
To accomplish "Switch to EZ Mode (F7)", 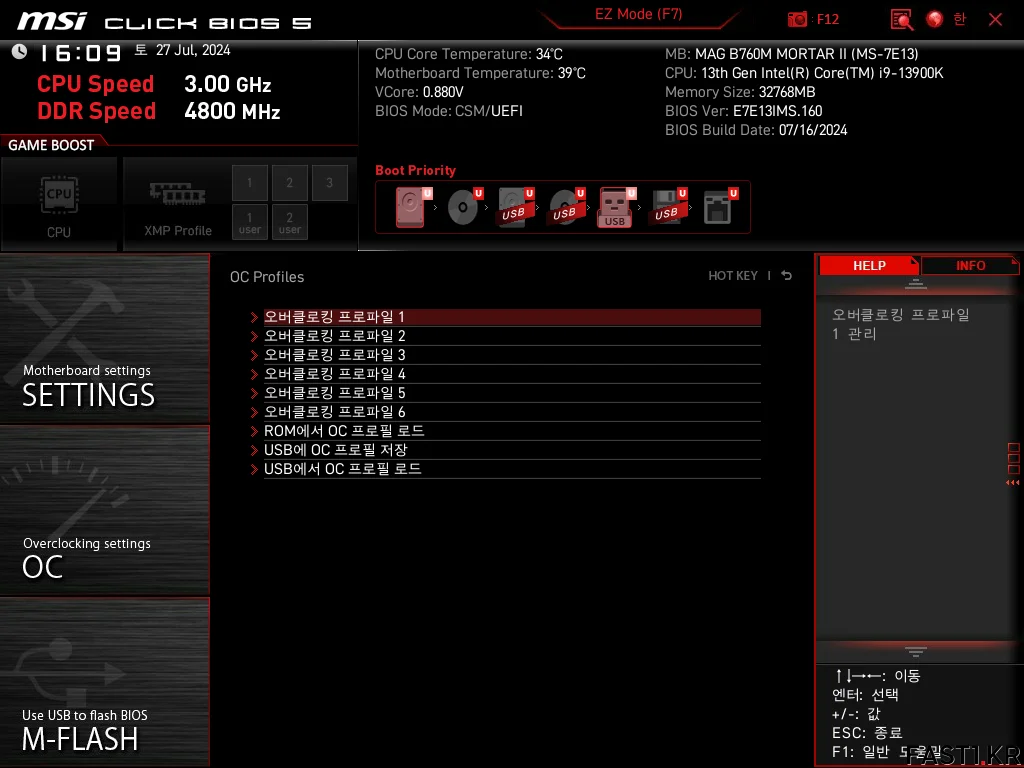I will click(x=639, y=14).
